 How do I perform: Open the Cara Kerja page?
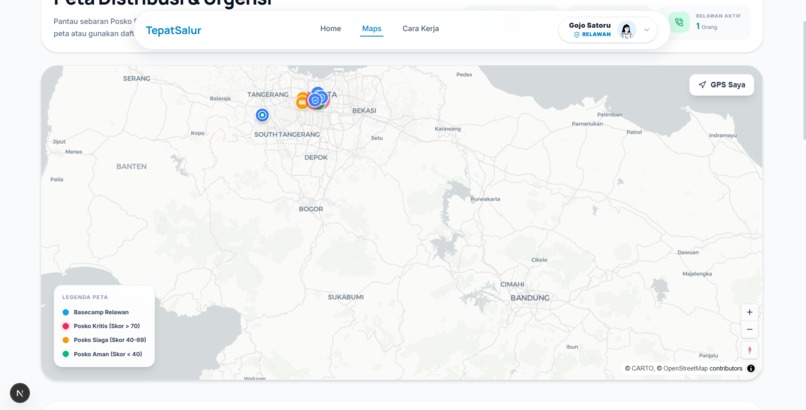pos(420,29)
